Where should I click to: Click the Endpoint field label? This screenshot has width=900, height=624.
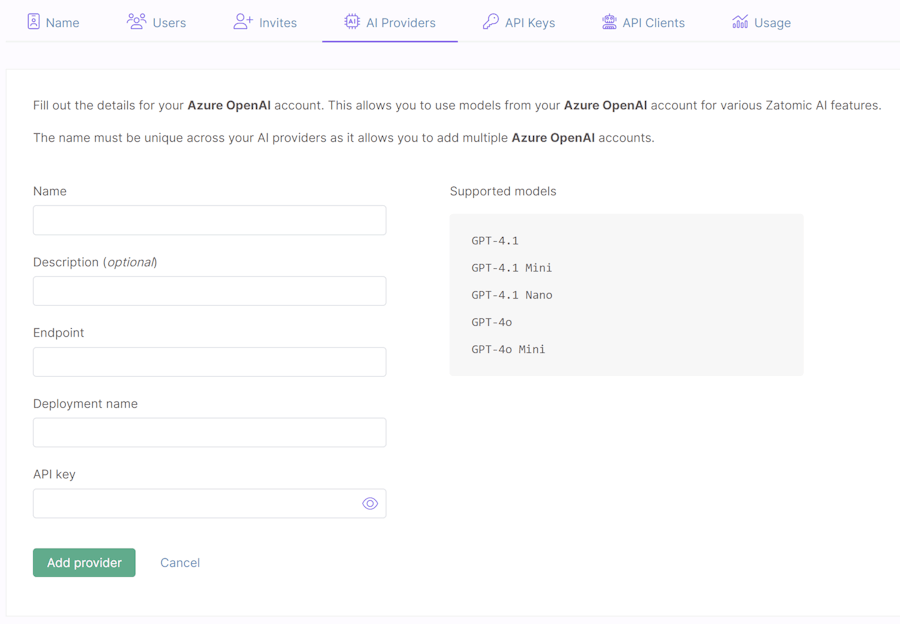pos(59,333)
